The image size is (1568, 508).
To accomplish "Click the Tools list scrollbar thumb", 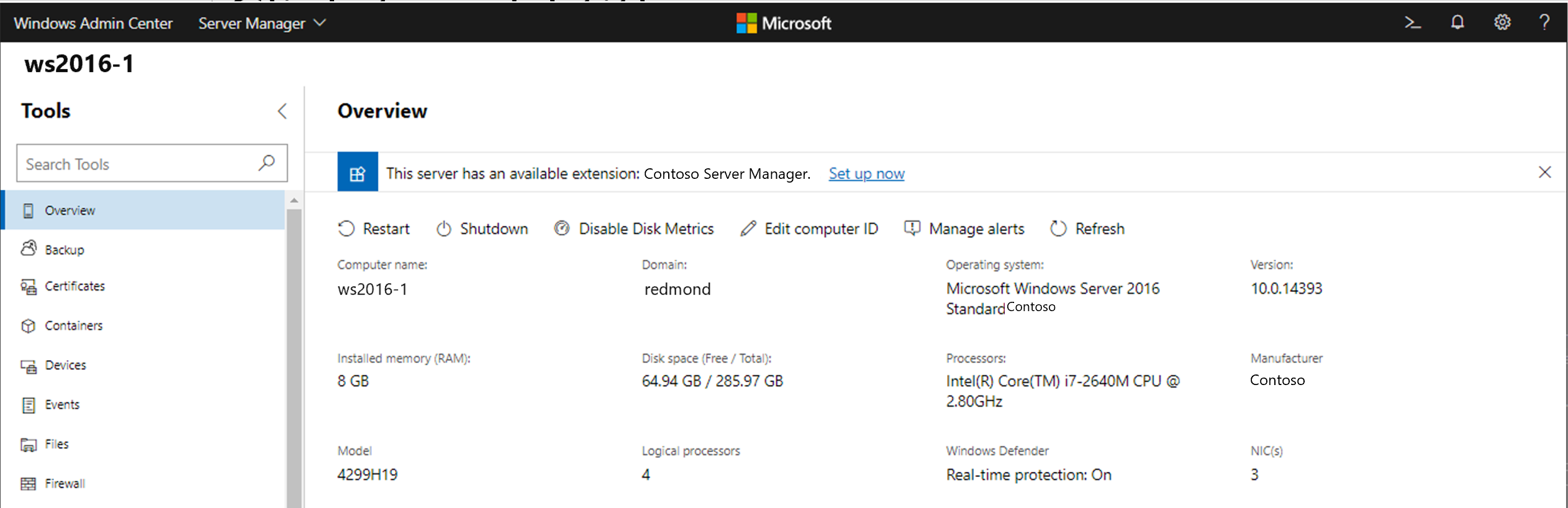I will tap(294, 358).
